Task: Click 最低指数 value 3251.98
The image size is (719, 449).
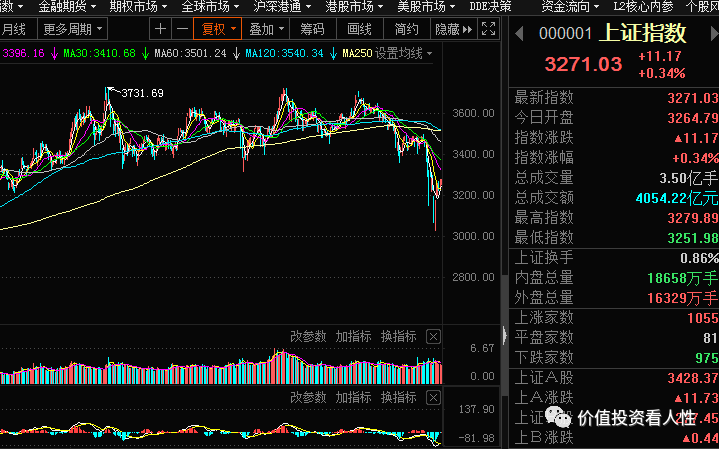Action: click(693, 238)
